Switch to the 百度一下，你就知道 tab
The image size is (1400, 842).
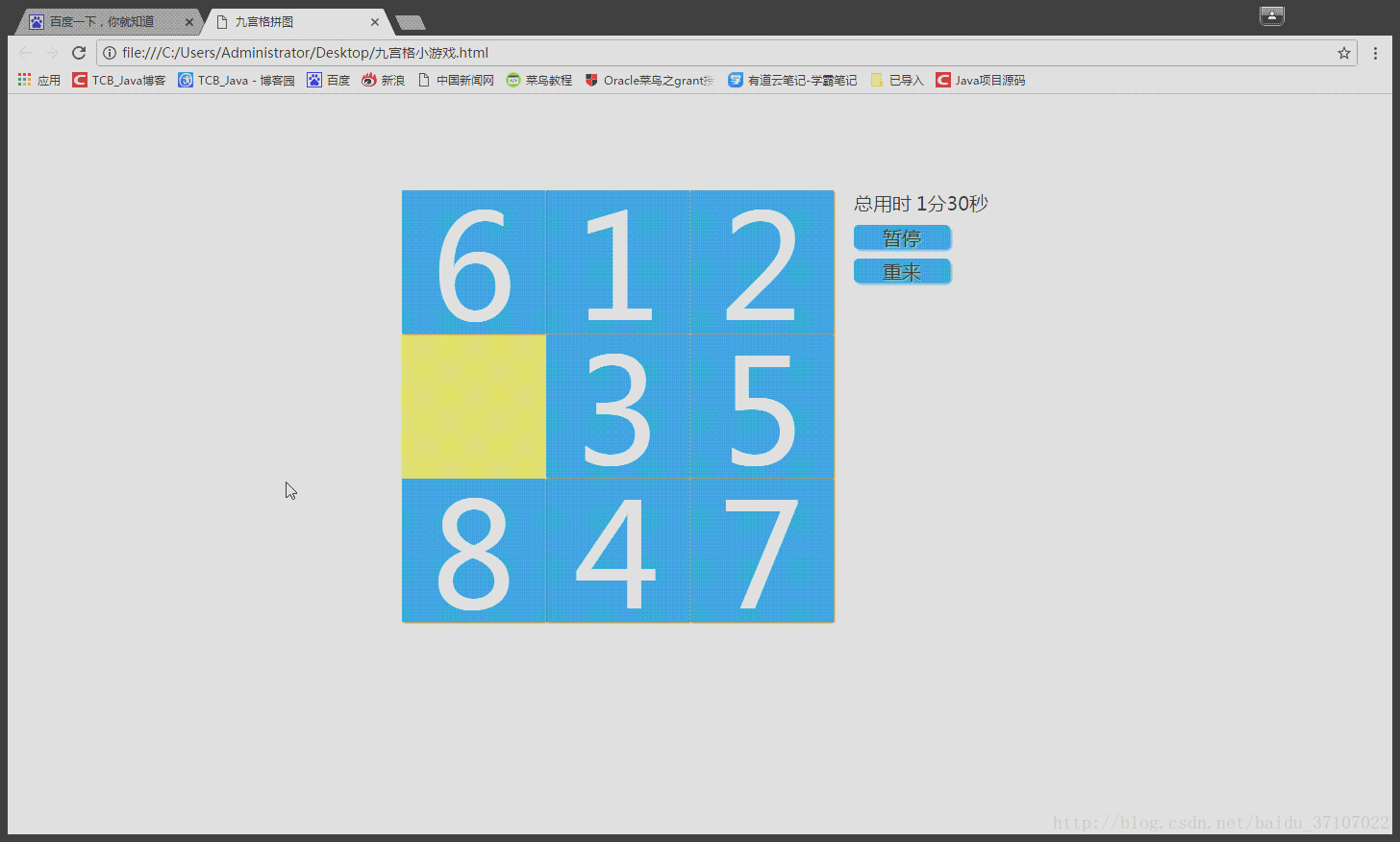(x=109, y=22)
